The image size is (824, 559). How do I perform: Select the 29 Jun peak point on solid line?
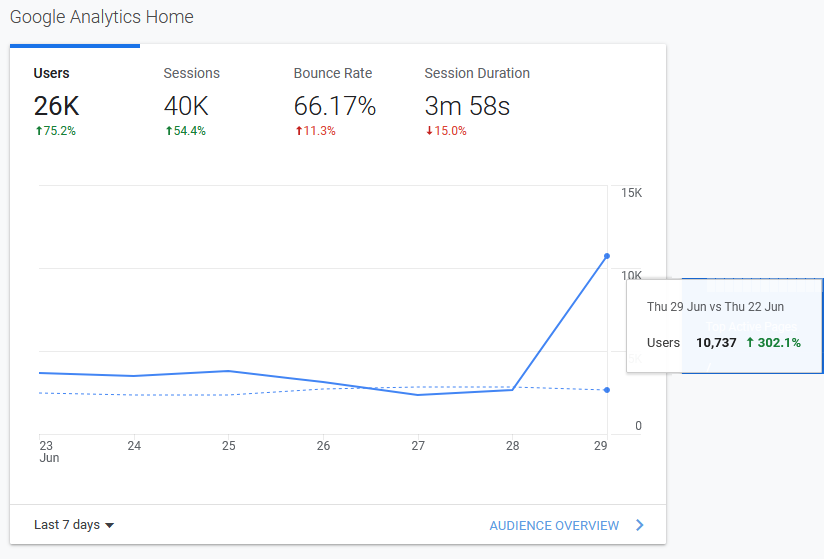607,256
